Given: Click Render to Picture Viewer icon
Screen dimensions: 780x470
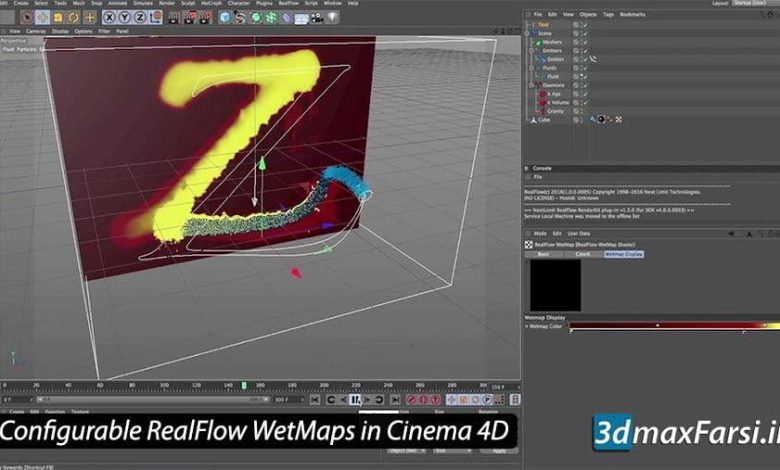Looking at the screenshot, I should [190, 18].
